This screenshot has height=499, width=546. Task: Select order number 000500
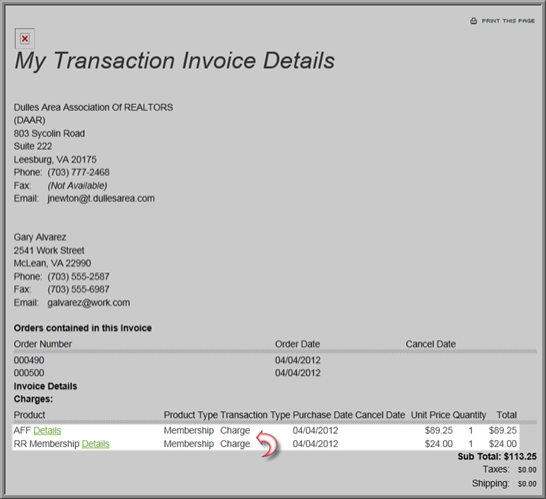click(29, 373)
